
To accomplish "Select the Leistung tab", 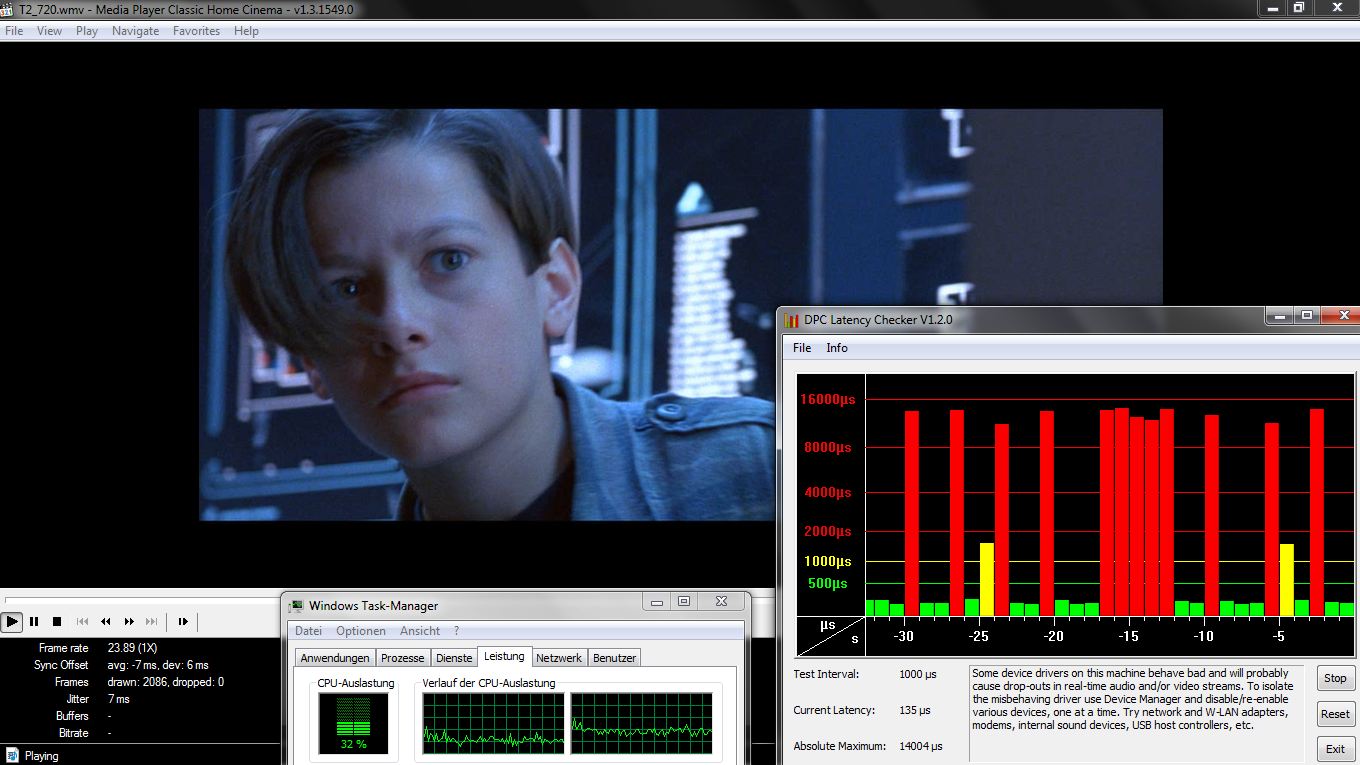I will click(x=504, y=656).
